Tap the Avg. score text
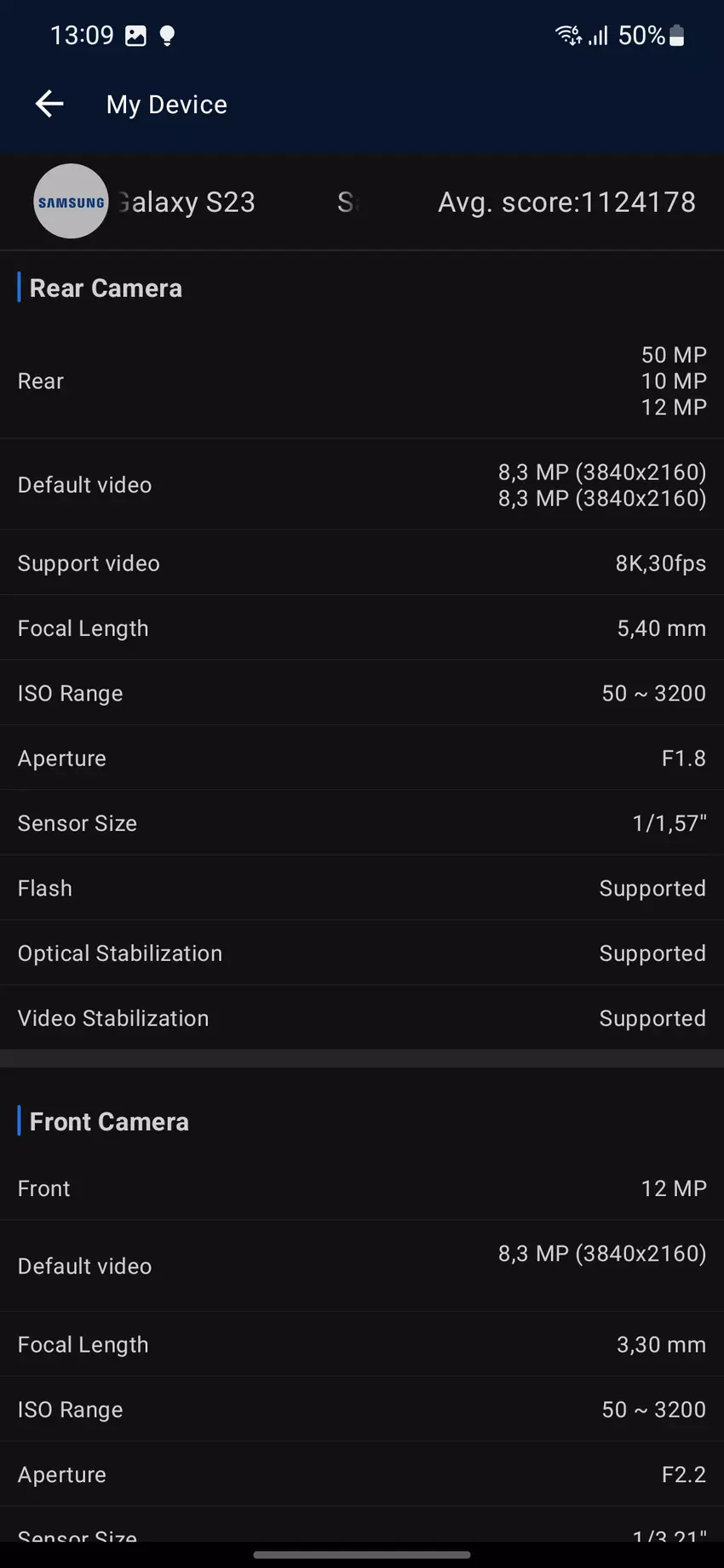Image resolution: width=724 pixels, height=1568 pixels. click(566, 203)
